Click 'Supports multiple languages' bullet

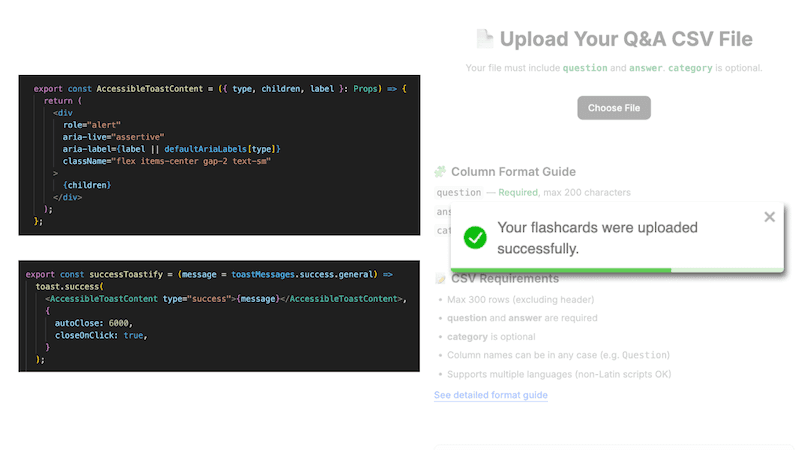point(559,374)
